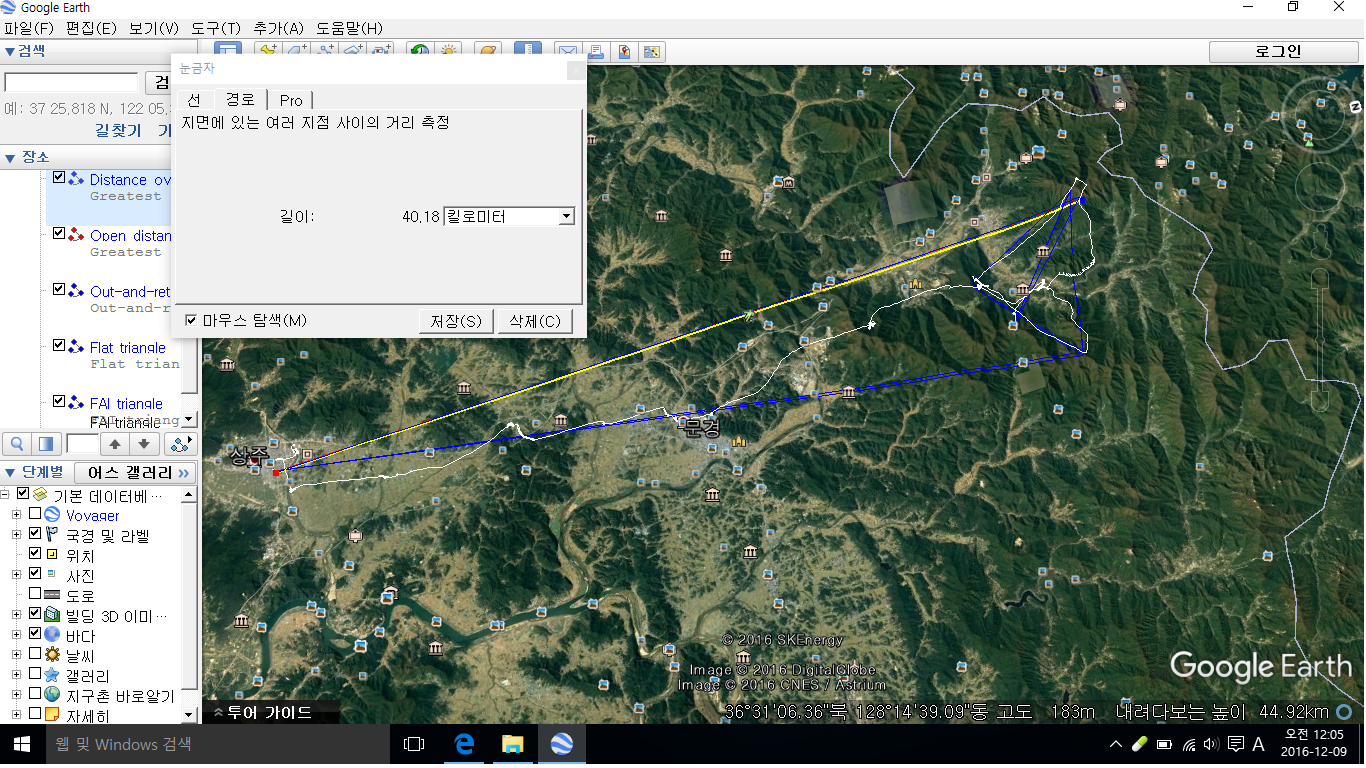Expand the 사진 layer tree node
This screenshot has width=1366, height=768.
16,575
